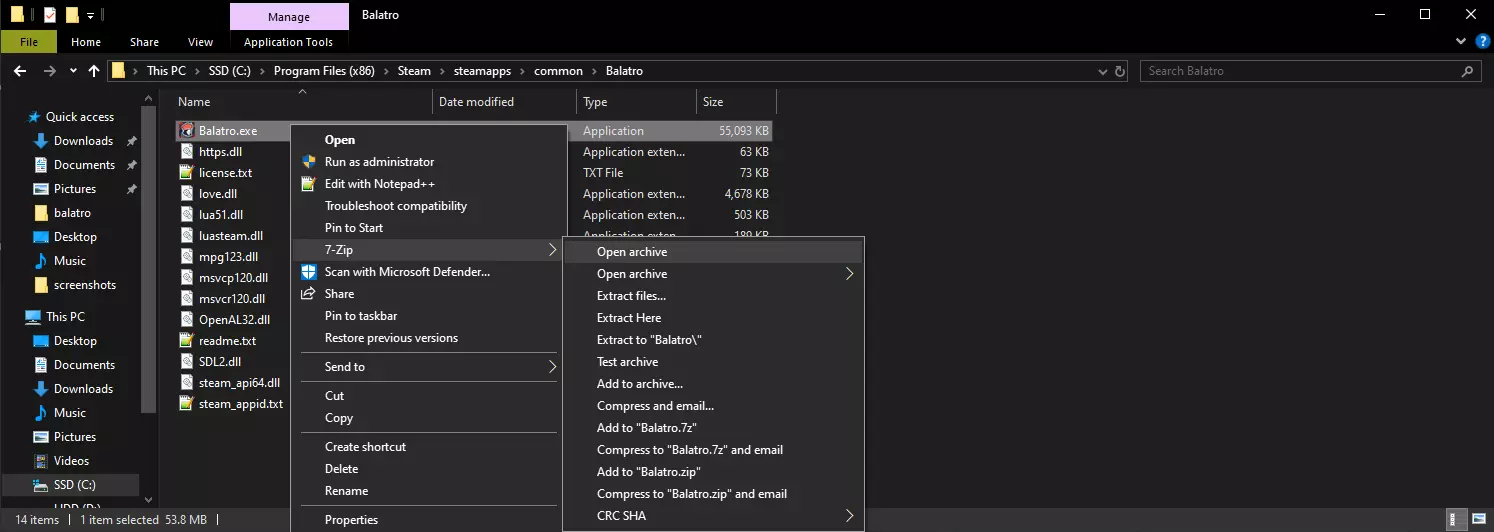This screenshot has height=532, width=1494.
Task: Open the View ribbon tab
Action: [x=200, y=42]
